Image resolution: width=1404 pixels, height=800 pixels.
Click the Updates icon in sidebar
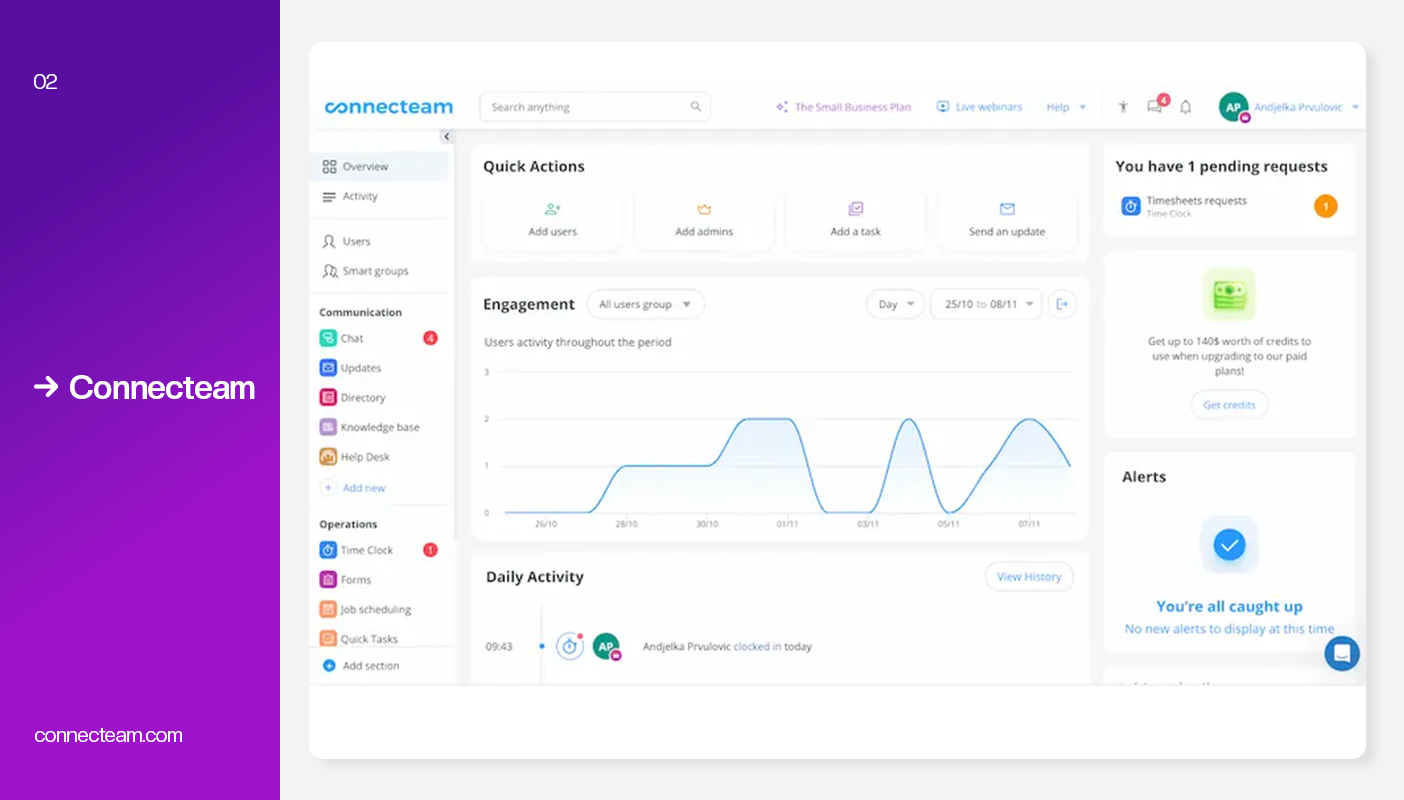pyautogui.click(x=328, y=368)
